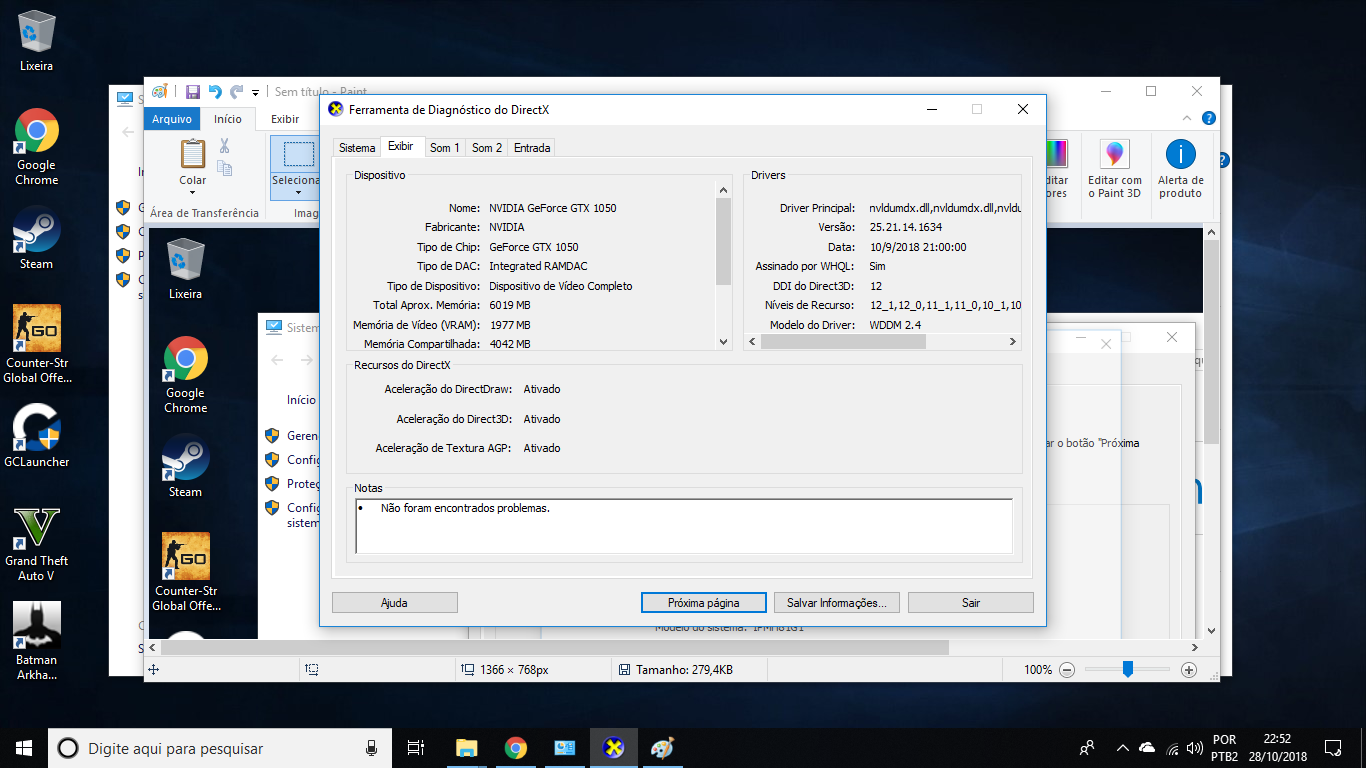
Task: Click the taskbar search box
Action: (221, 748)
